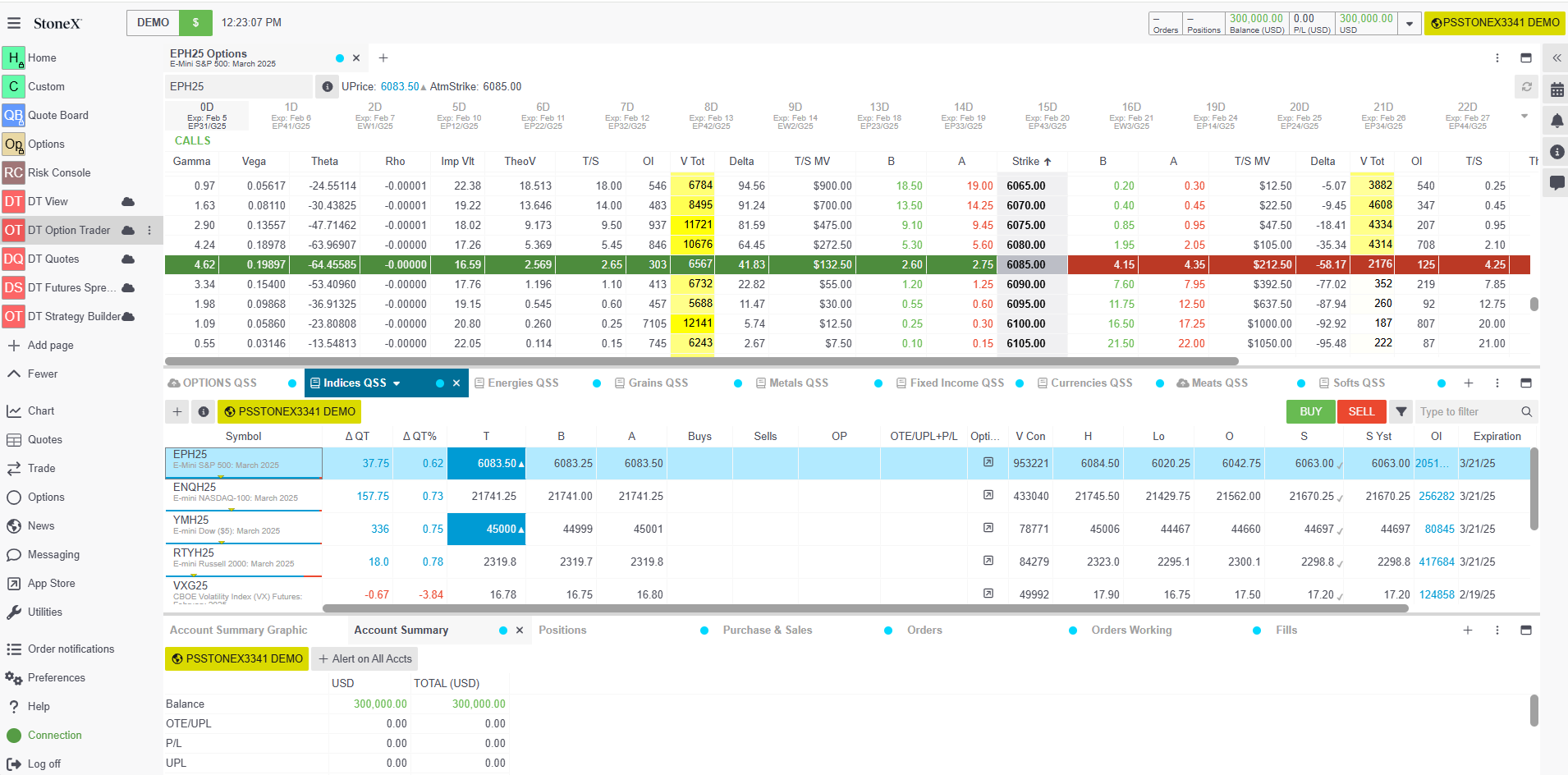The width and height of the screenshot is (1568, 775).
Task: Open the Risk Console page icon
Action: click(x=13, y=172)
